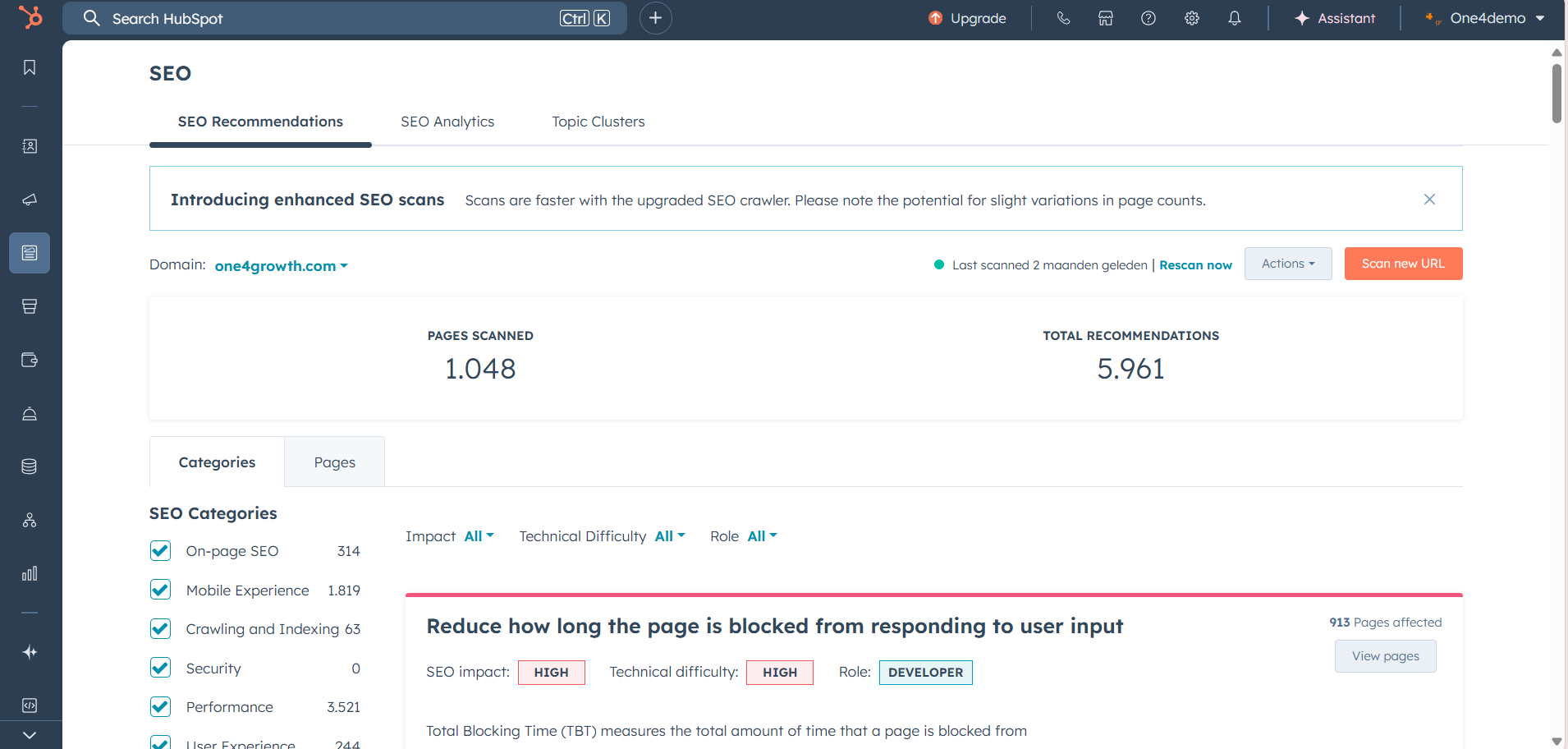
Task: Open the calling phone icon
Action: (1063, 18)
